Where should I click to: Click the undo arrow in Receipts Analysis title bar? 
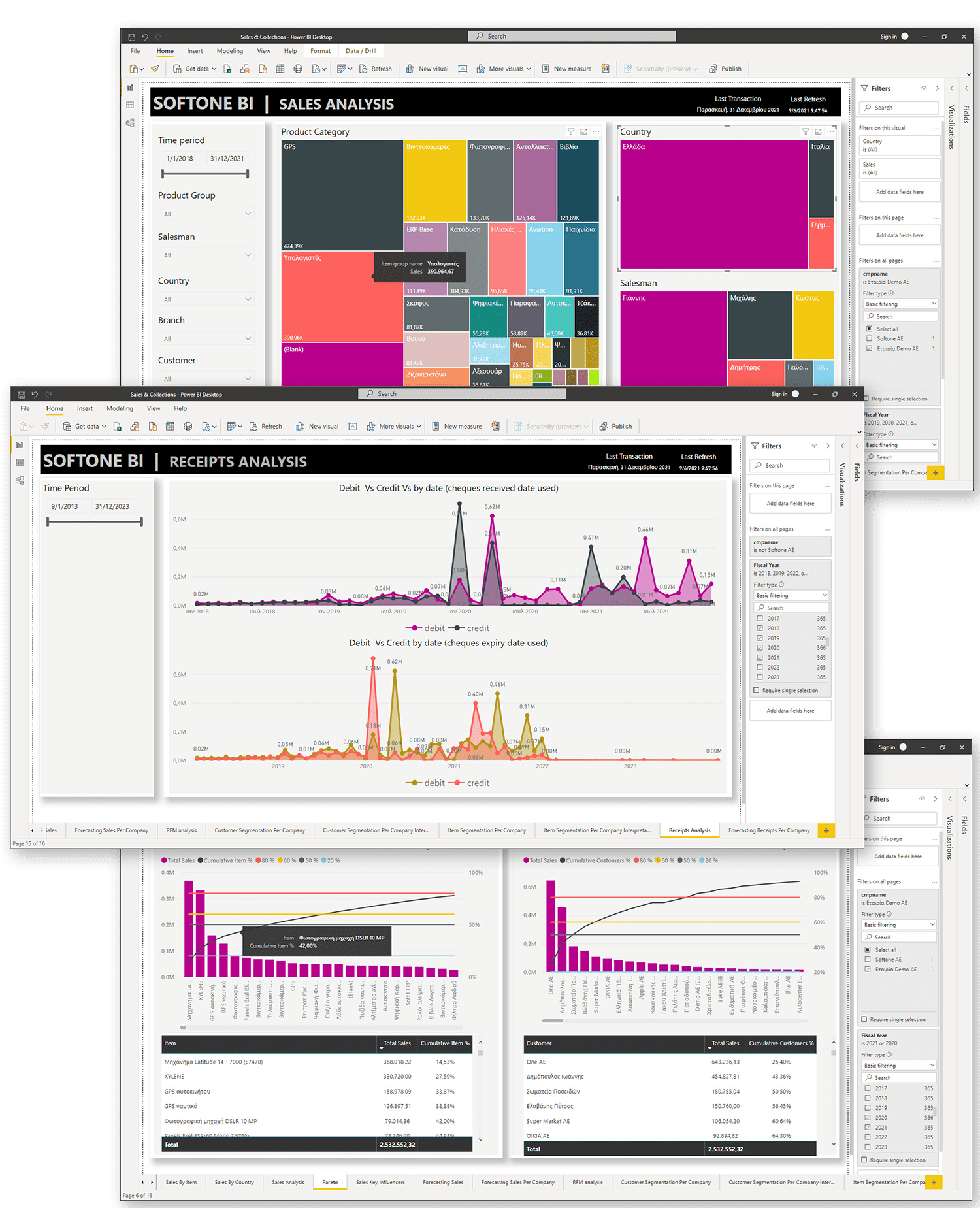tap(35, 395)
